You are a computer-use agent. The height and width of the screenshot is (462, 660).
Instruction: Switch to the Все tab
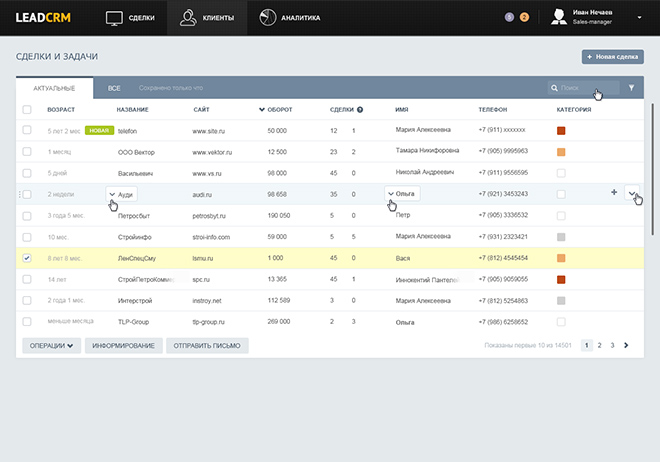(x=114, y=88)
